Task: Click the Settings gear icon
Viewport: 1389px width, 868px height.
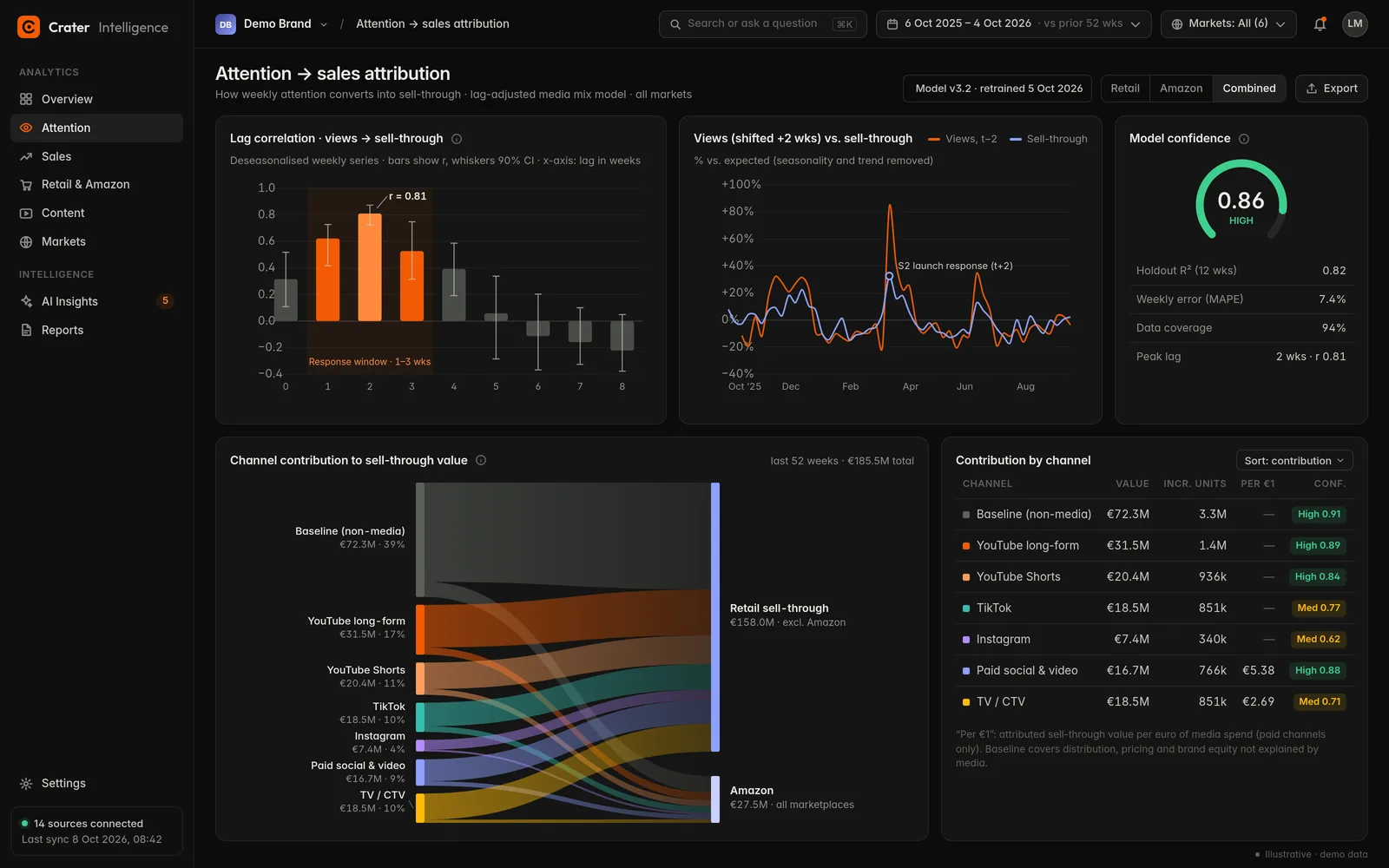Action: pyautogui.click(x=26, y=783)
